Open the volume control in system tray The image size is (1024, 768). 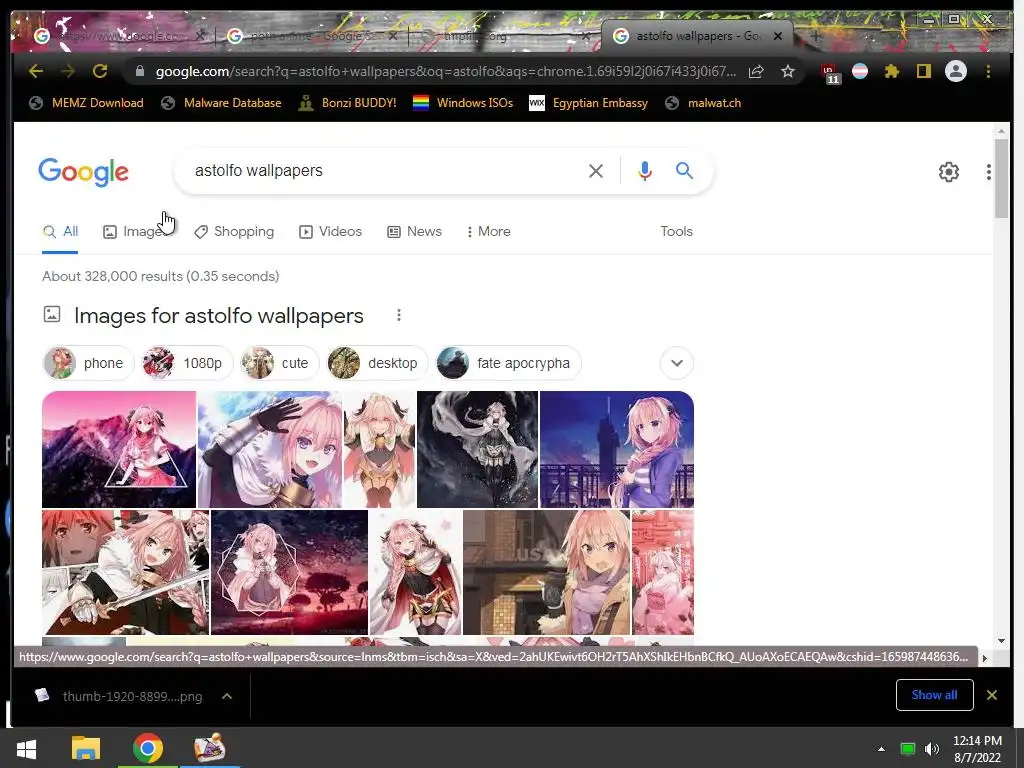click(932, 749)
